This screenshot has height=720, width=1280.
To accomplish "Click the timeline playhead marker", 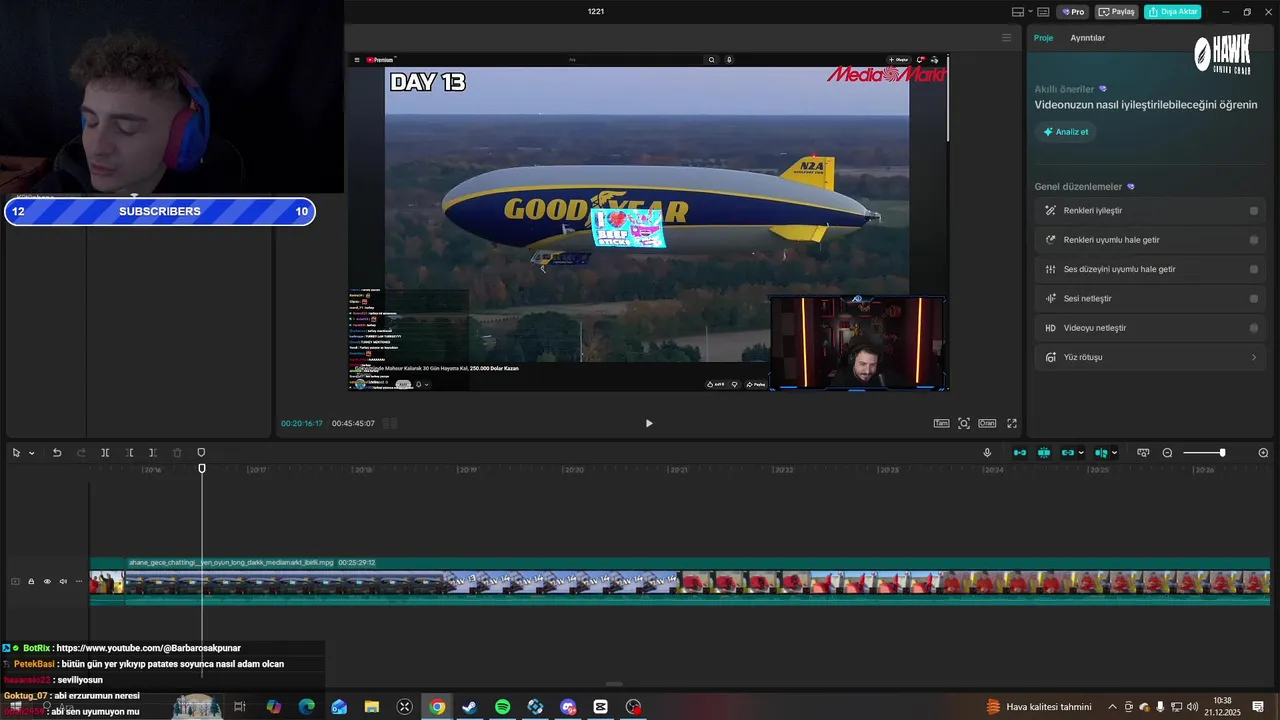I will tap(202, 469).
